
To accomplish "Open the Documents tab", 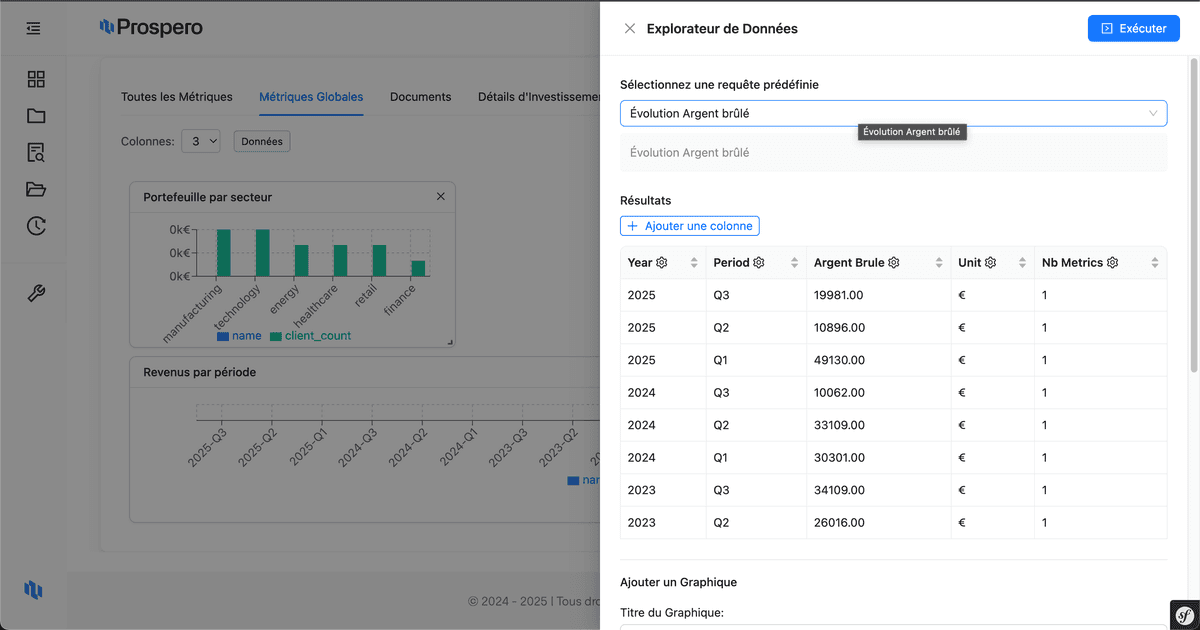I will 420,97.
